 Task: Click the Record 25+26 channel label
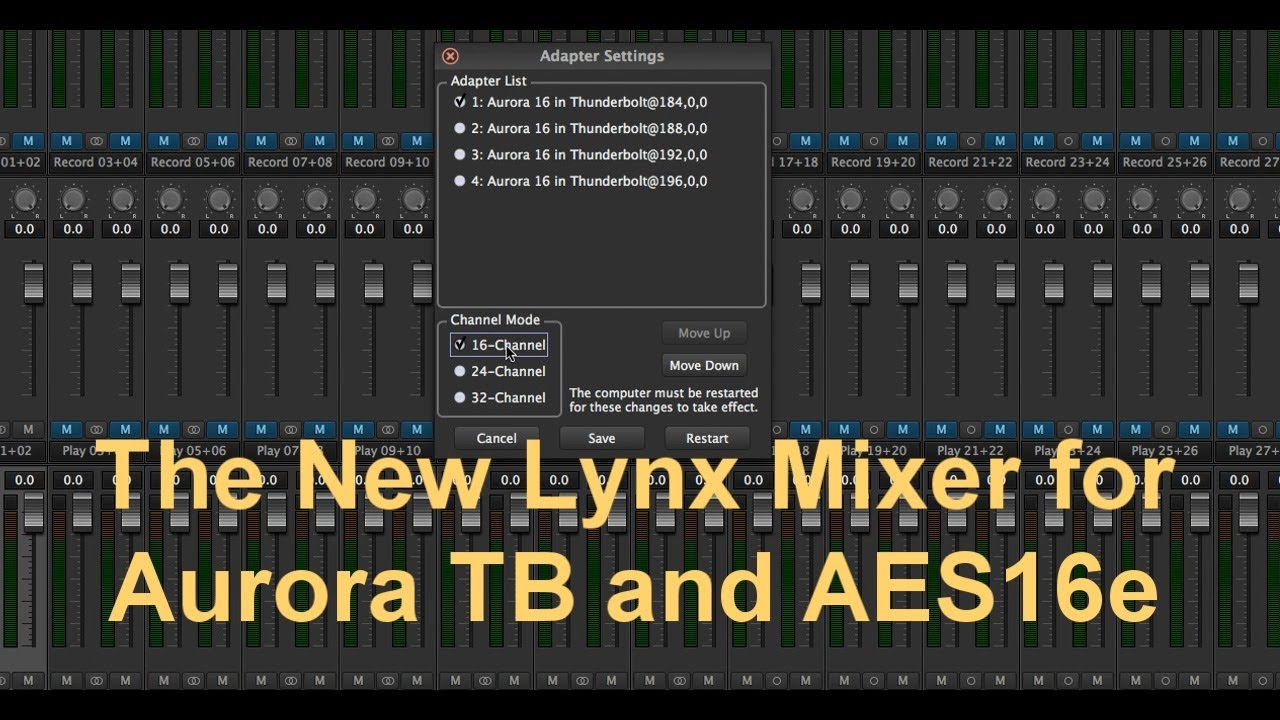click(1164, 162)
